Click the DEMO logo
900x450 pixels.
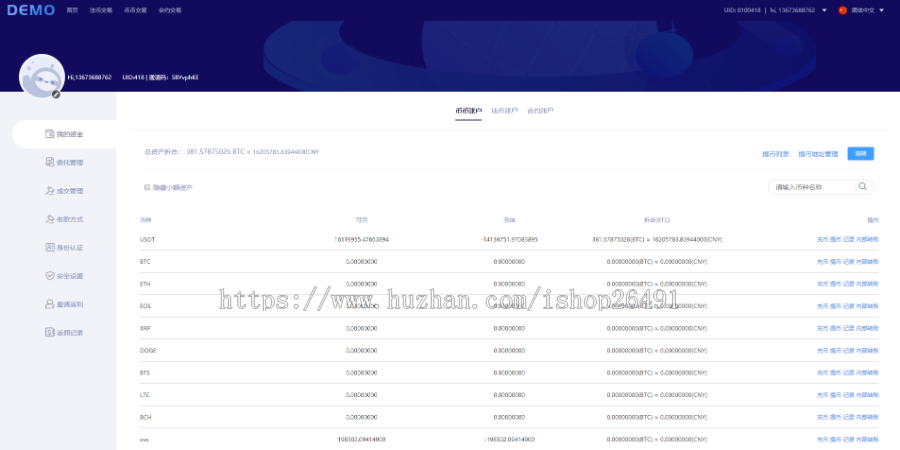[x=31, y=10]
